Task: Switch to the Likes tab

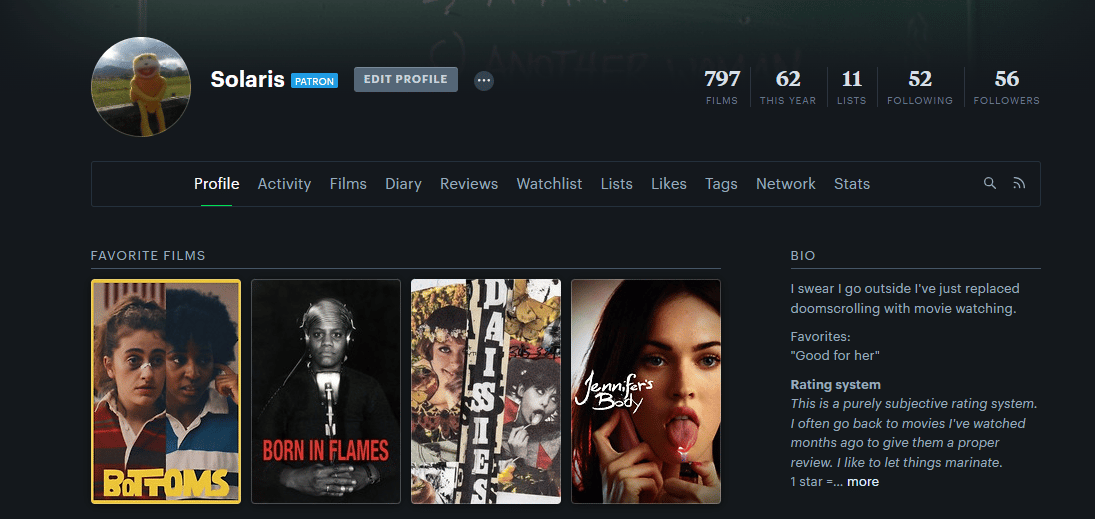Action: pyautogui.click(x=669, y=184)
